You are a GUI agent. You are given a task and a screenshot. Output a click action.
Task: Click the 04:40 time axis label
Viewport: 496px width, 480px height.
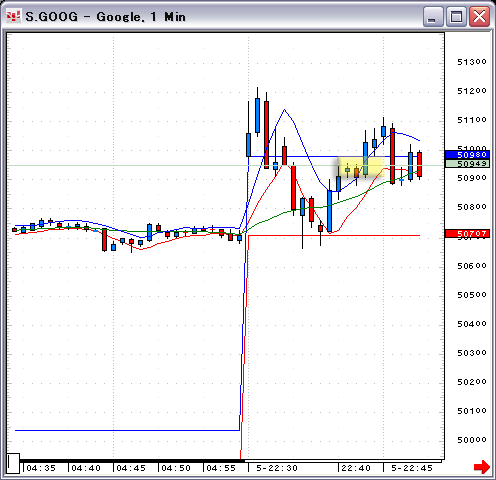(86, 468)
